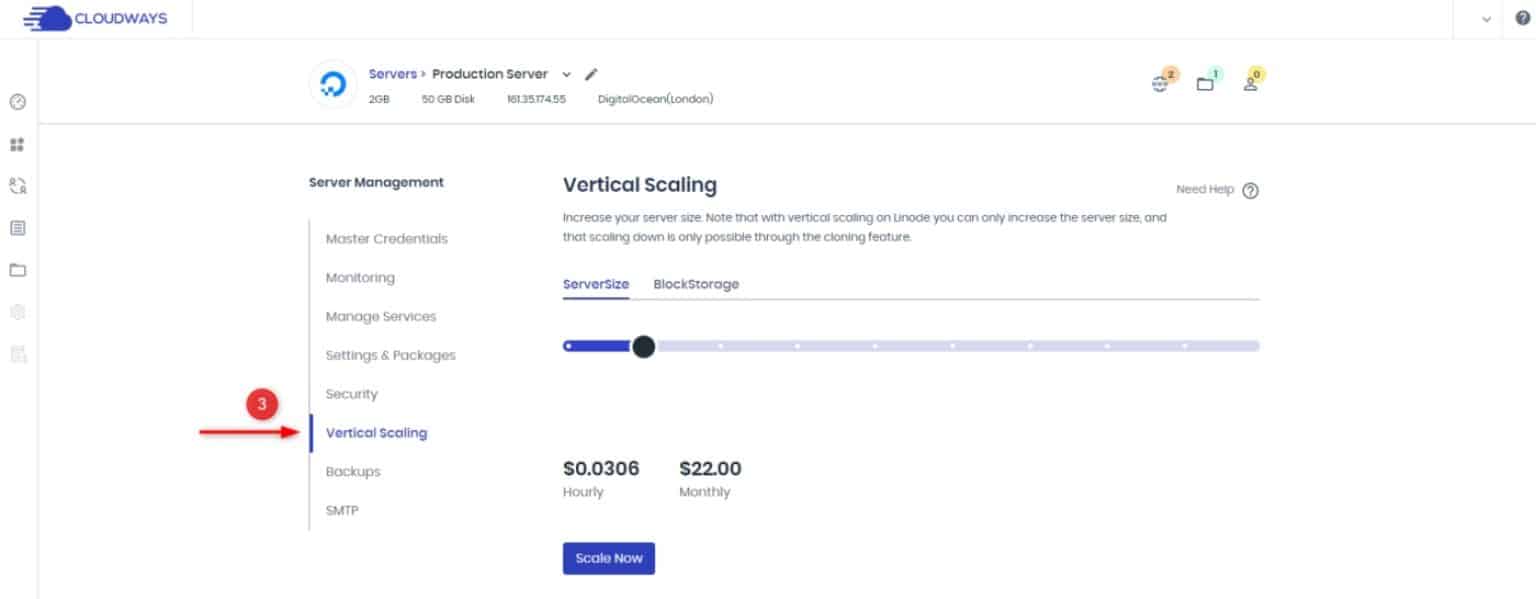This screenshot has width=1536, height=599.
Task: Select the ServerSize tab
Action: click(596, 284)
